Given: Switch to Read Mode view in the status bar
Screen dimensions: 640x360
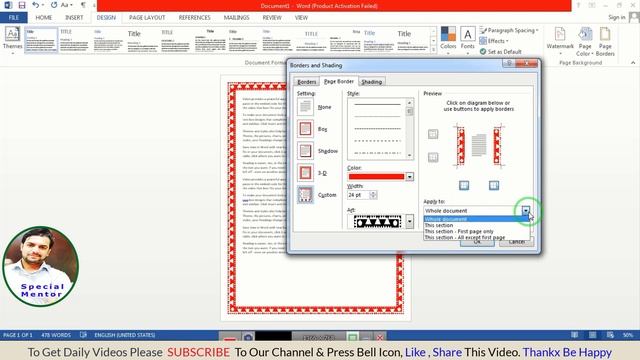Looking at the screenshot, I should pyautogui.click(x=574, y=335).
